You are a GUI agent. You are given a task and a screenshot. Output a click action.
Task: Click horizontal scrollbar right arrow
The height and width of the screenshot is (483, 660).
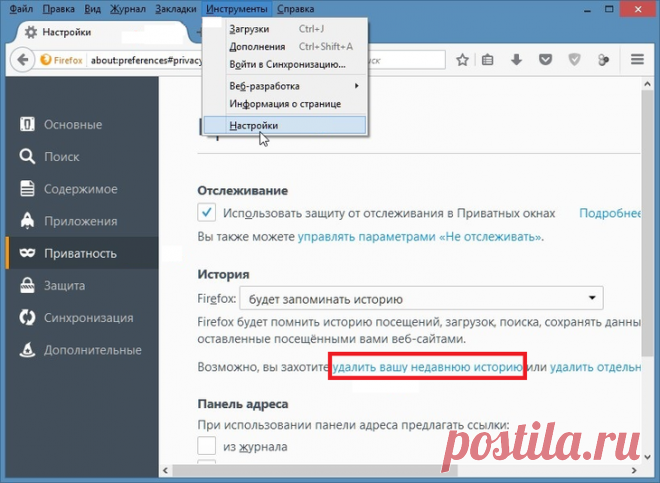634,470
